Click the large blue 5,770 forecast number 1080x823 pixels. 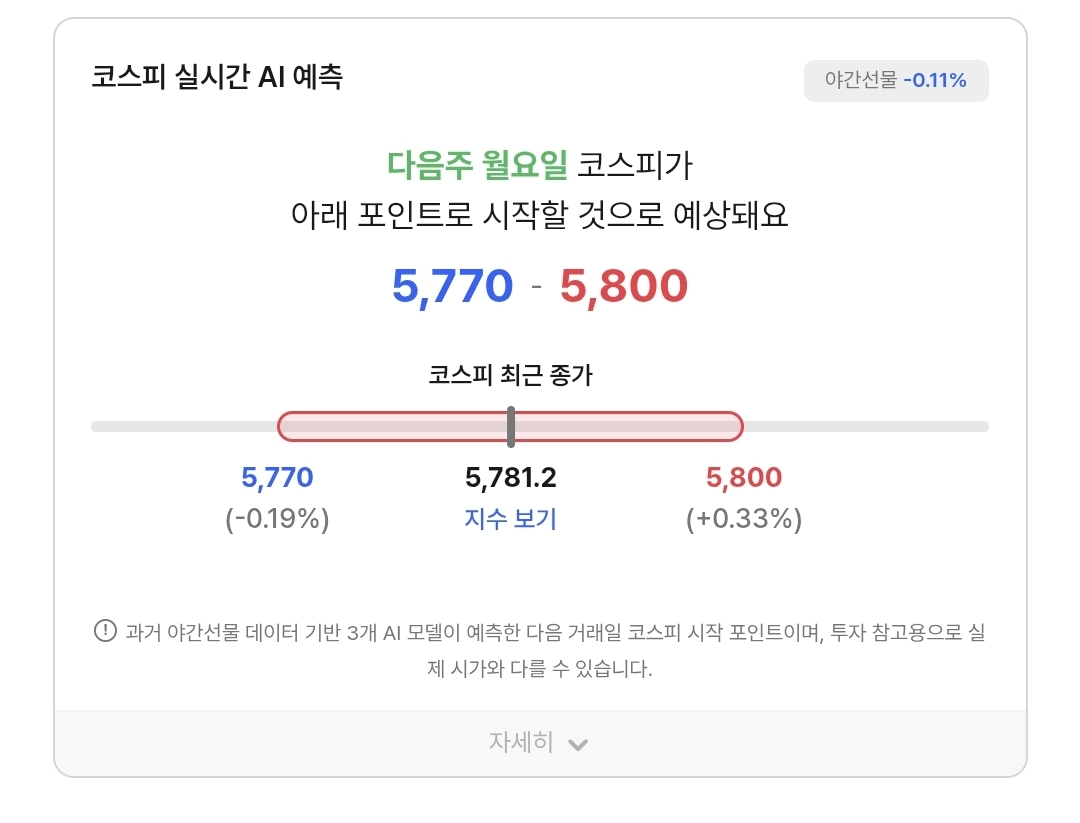point(452,286)
